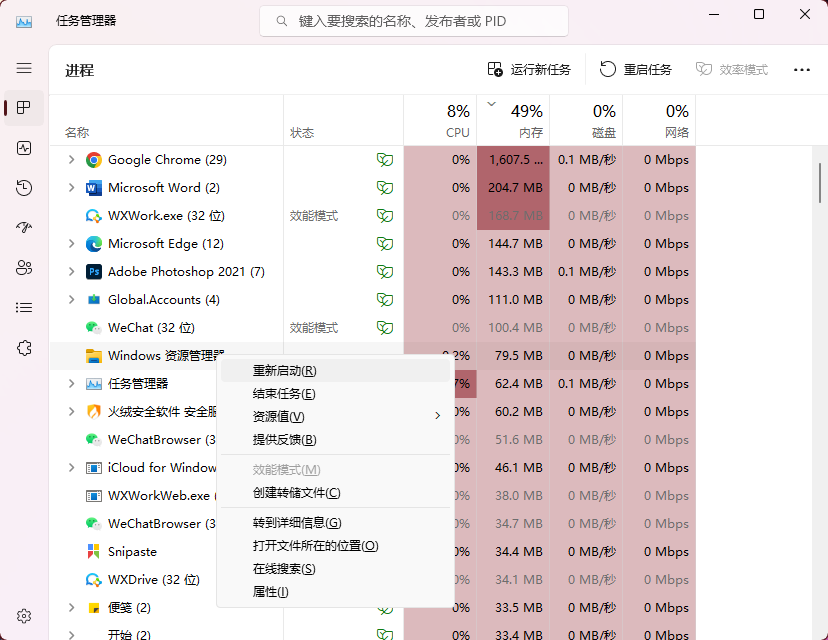Image resolution: width=828 pixels, height=640 pixels.
Task: Toggle the efficiency mode leaf for Microsoft Word
Action: point(385,187)
